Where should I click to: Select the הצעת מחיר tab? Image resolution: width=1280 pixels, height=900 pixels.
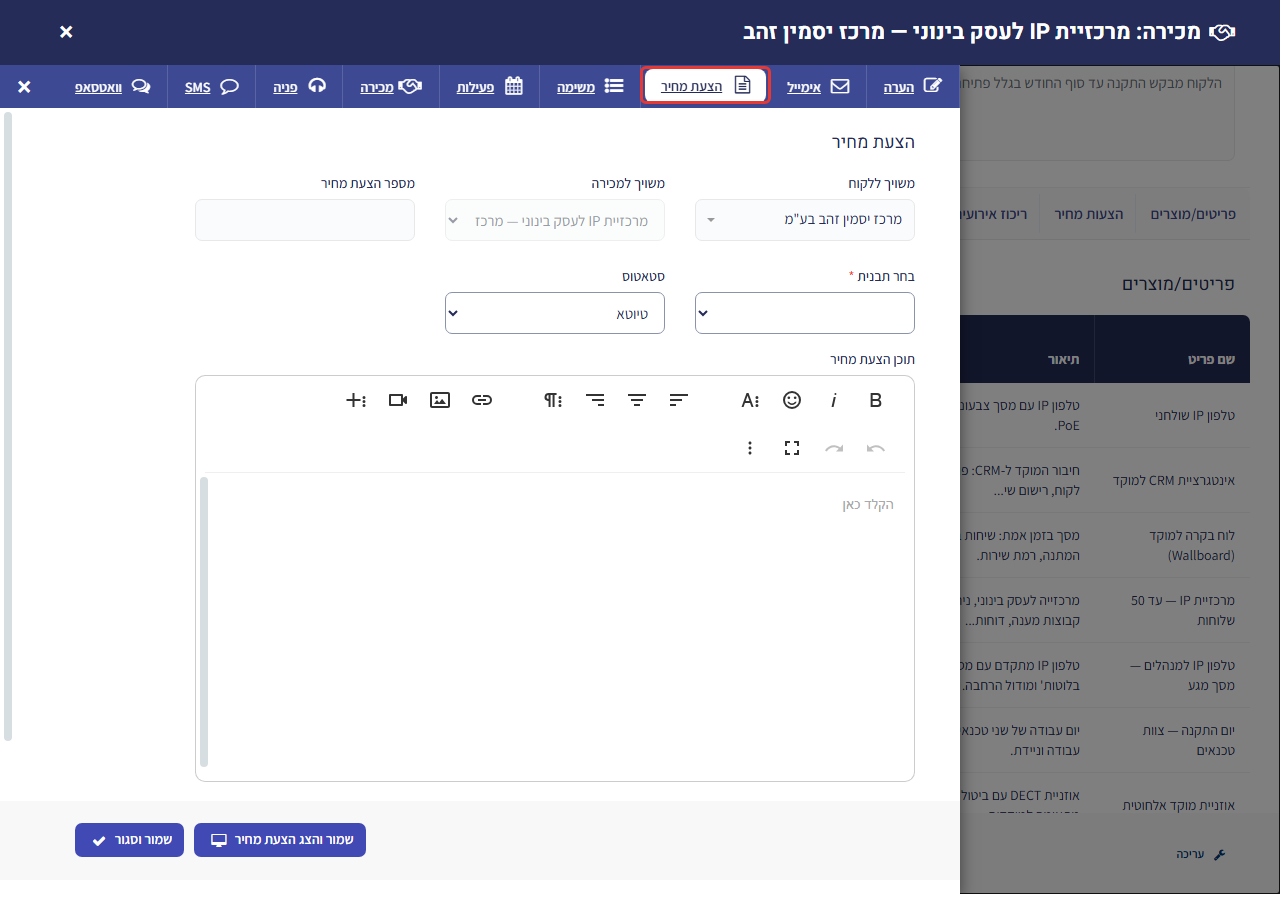706,86
